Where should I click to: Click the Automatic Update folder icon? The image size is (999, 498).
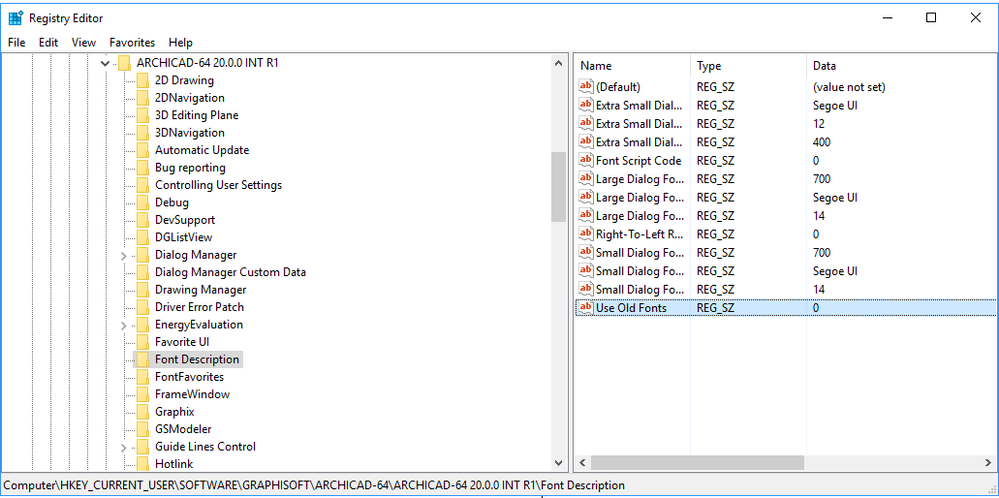tap(143, 150)
